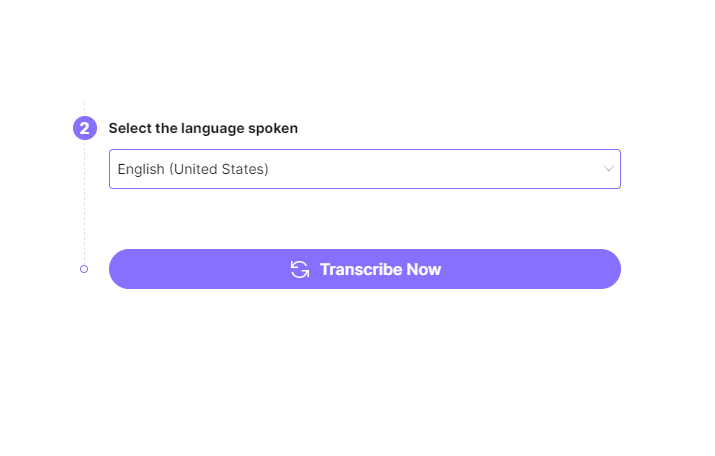Click the down arrow at the language field's right edge

click(x=608, y=169)
